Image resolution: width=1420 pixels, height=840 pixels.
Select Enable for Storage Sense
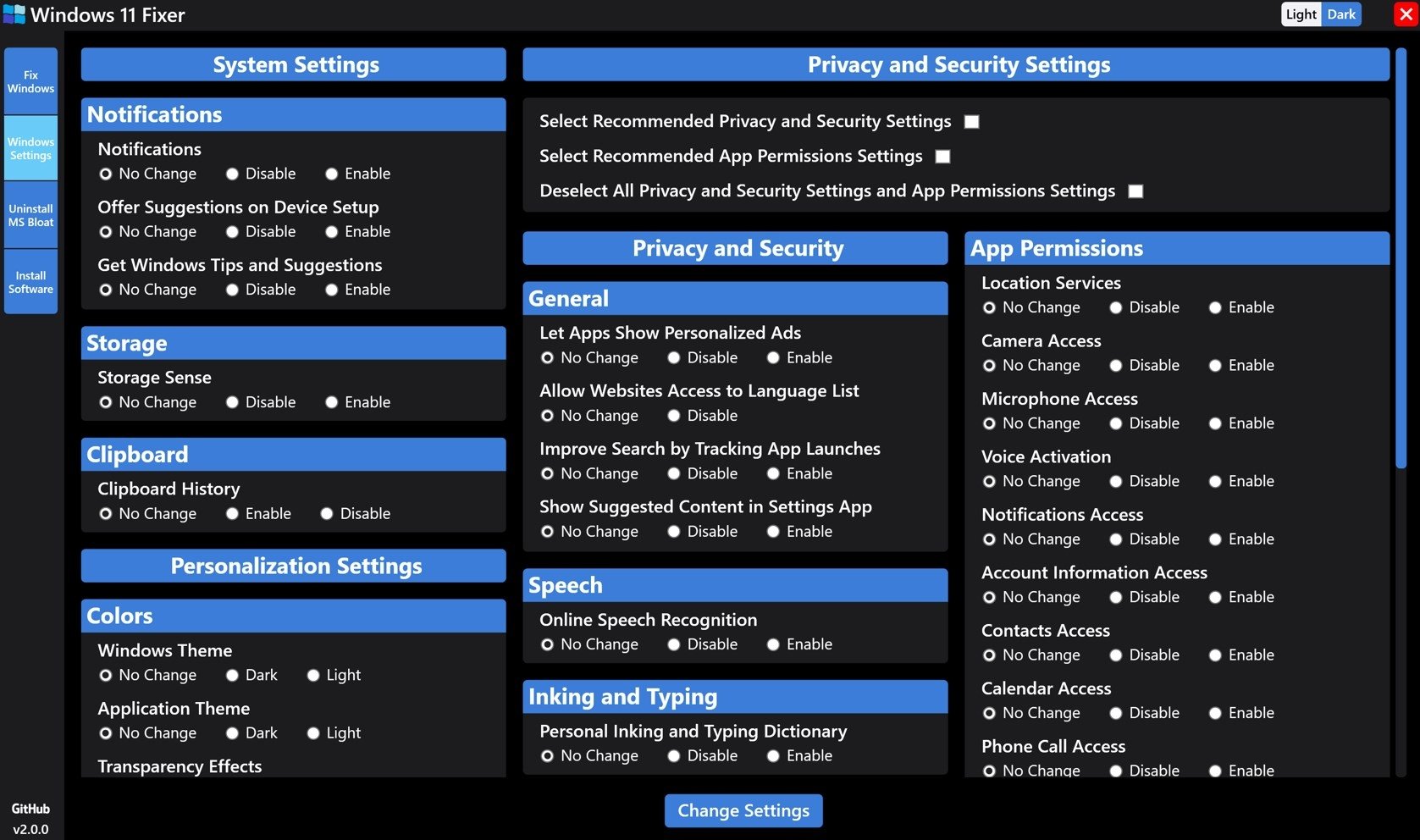pos(332,402)
